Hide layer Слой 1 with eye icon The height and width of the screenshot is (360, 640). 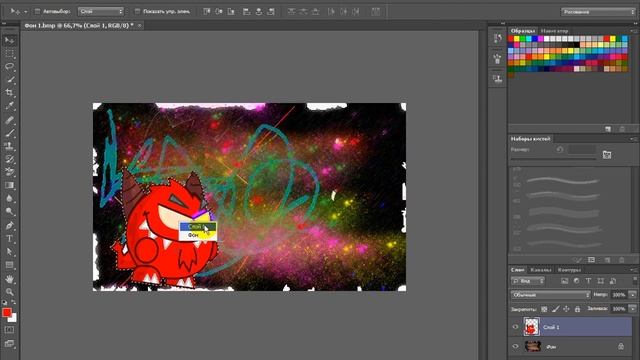[x=515, y=327]
